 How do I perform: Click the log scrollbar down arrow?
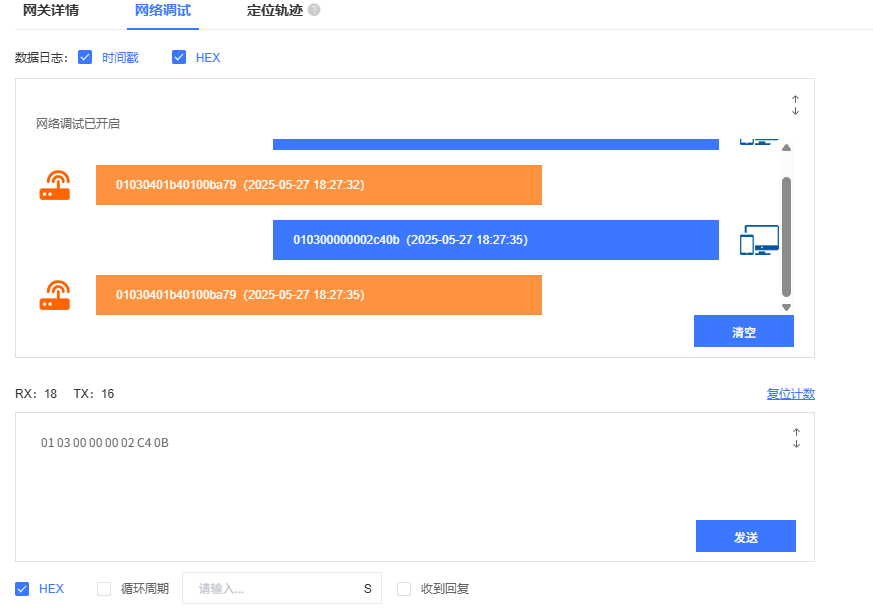coord(786,307)
